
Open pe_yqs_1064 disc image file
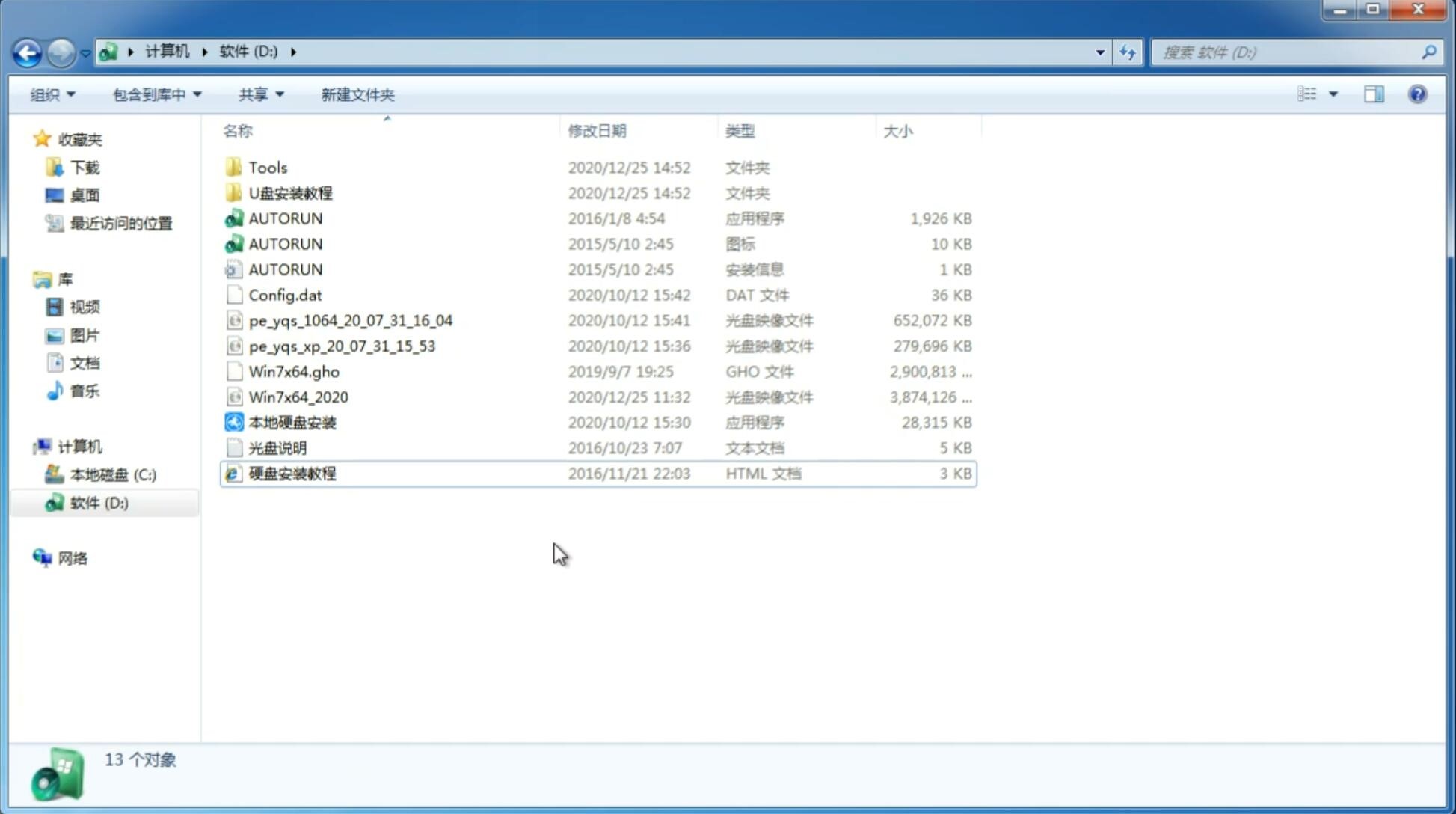point(350,320)
